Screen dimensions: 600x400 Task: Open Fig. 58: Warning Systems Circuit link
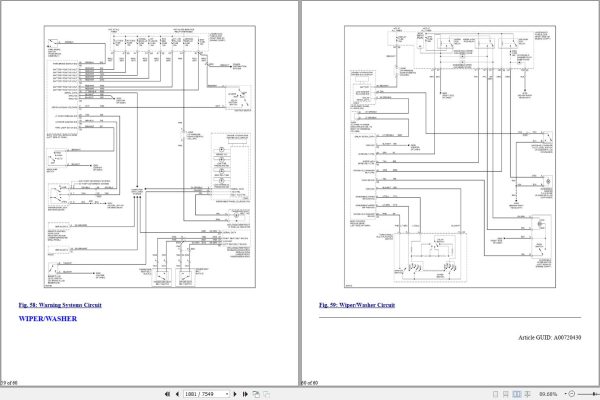click(x=60, y=305)
